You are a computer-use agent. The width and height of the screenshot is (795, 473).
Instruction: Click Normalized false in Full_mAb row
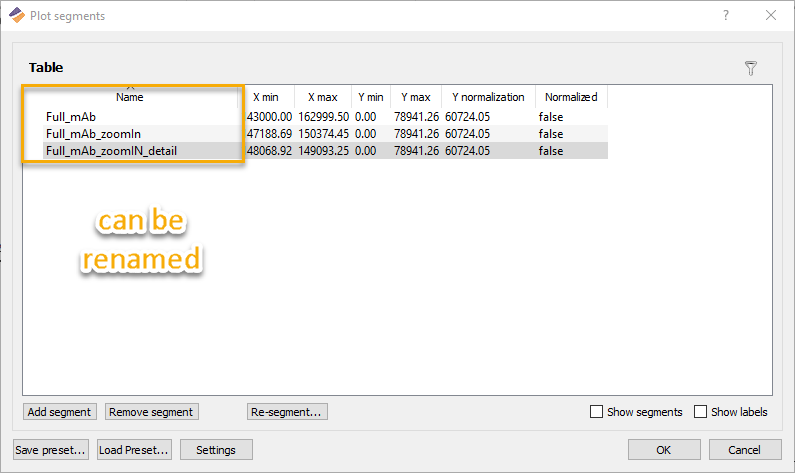coord(551,117)
